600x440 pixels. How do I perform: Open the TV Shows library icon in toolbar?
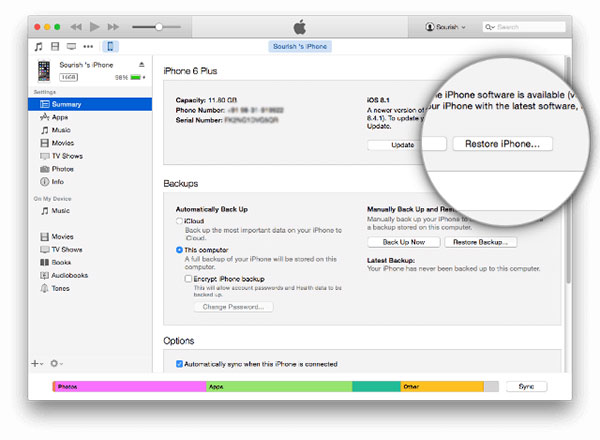pyautogui.click(x=71, y=47)
